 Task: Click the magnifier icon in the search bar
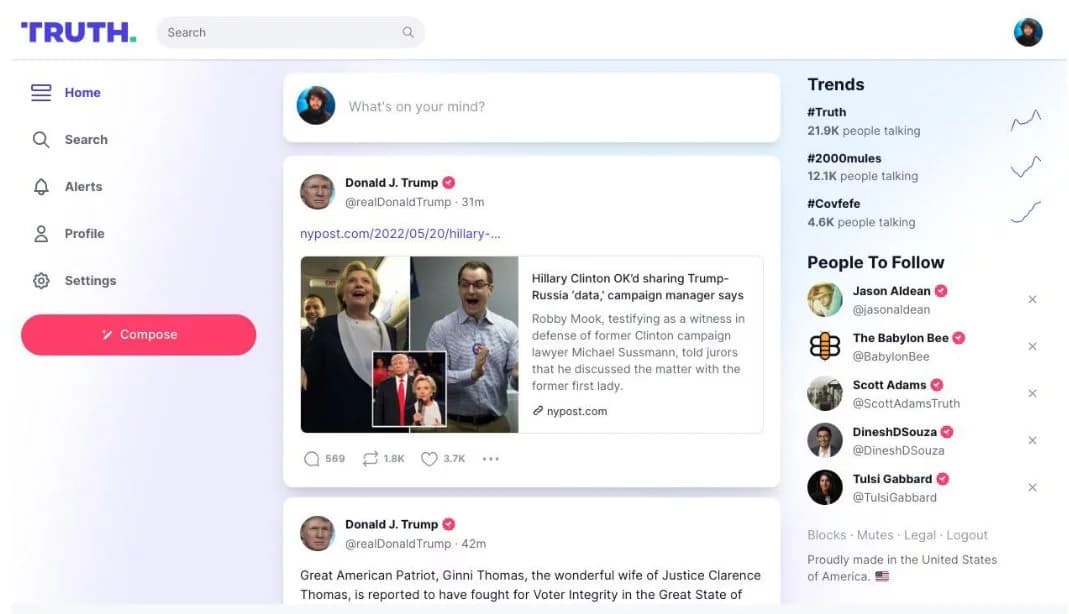(x=408, y=32)
